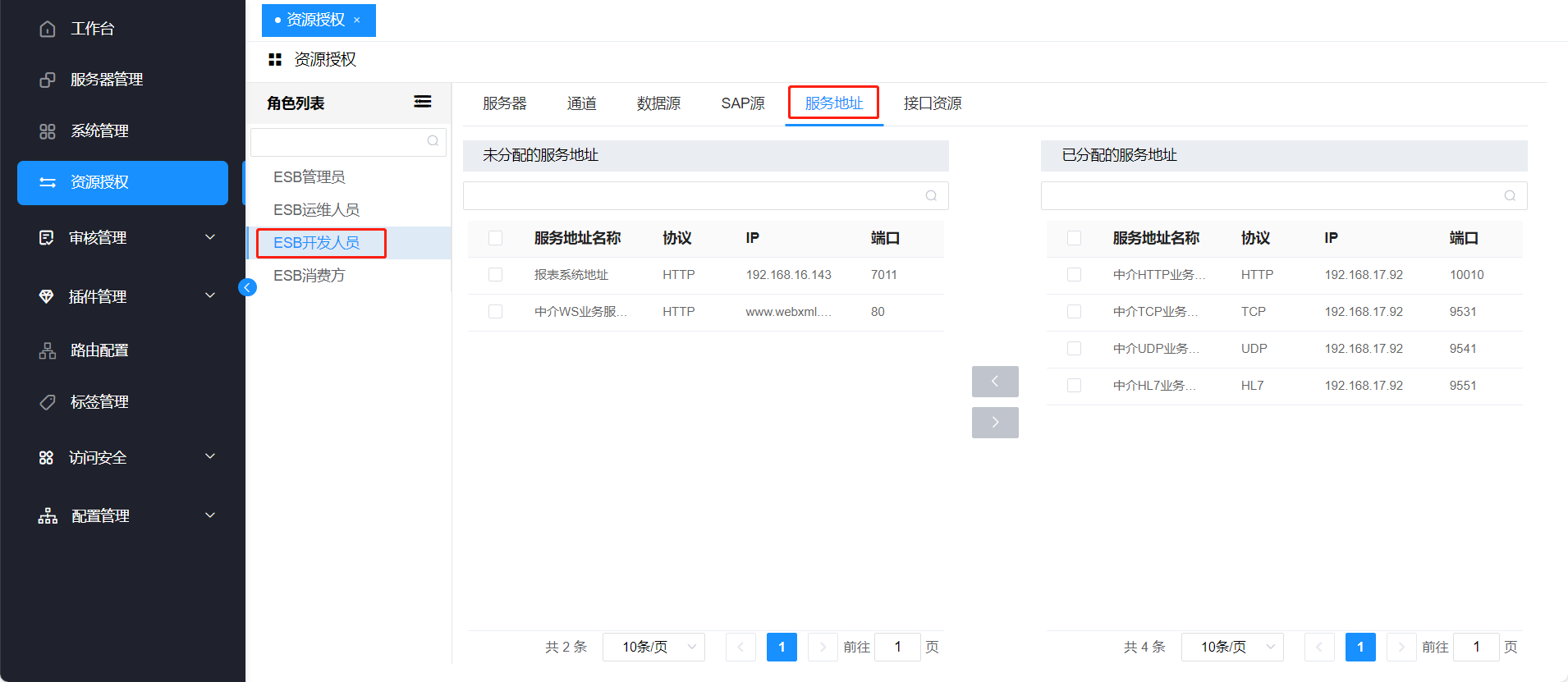Click the 角色列表 collapse menu icon
The width and height of the screenshot is (1568, 682).
tap(423, 102)
